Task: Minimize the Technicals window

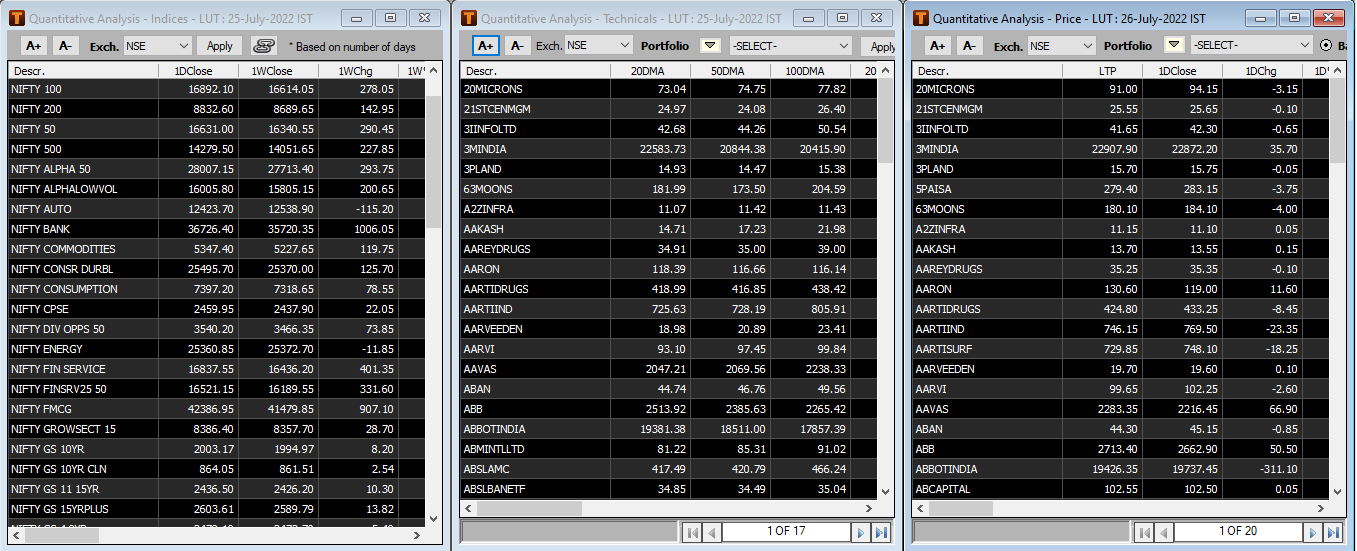Action: [x=809, y=18]
